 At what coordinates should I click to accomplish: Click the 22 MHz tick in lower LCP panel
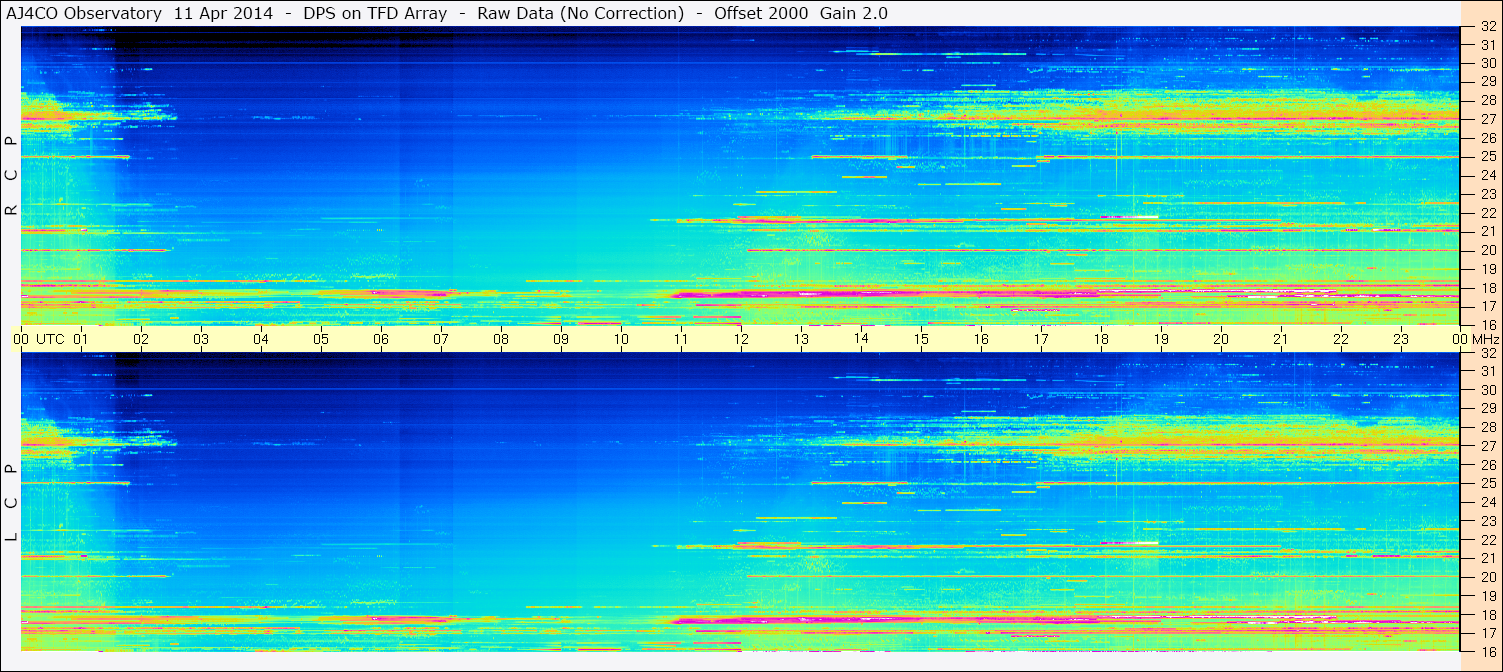coord(1487,539)
